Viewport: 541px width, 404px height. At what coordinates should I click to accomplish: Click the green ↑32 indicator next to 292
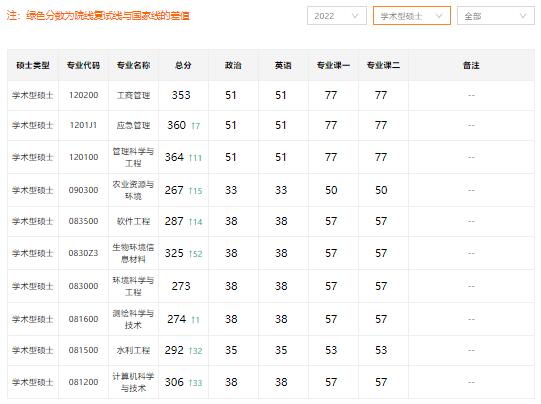(x=196, y=351)
